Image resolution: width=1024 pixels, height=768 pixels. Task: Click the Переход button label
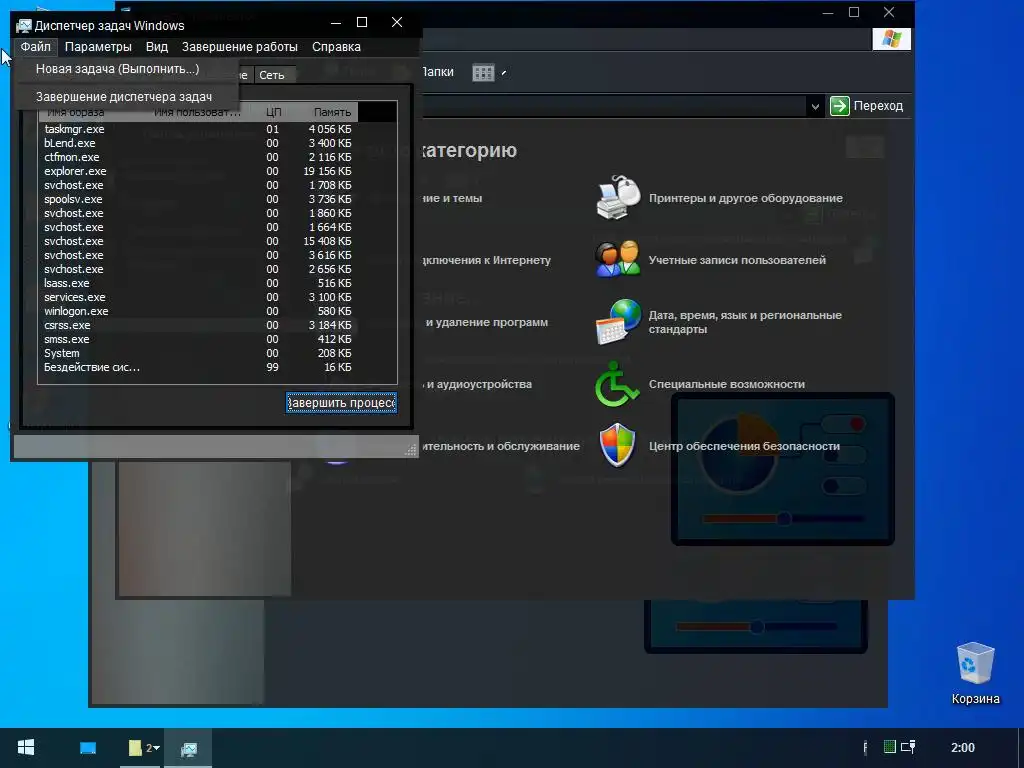[x=878, y=106]
